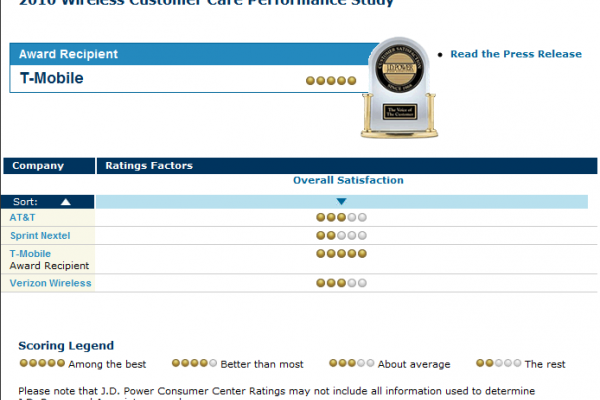Click the J.D. Power trophy award image
The height and width of the screenshot is (400, 600).
(399, 88)
